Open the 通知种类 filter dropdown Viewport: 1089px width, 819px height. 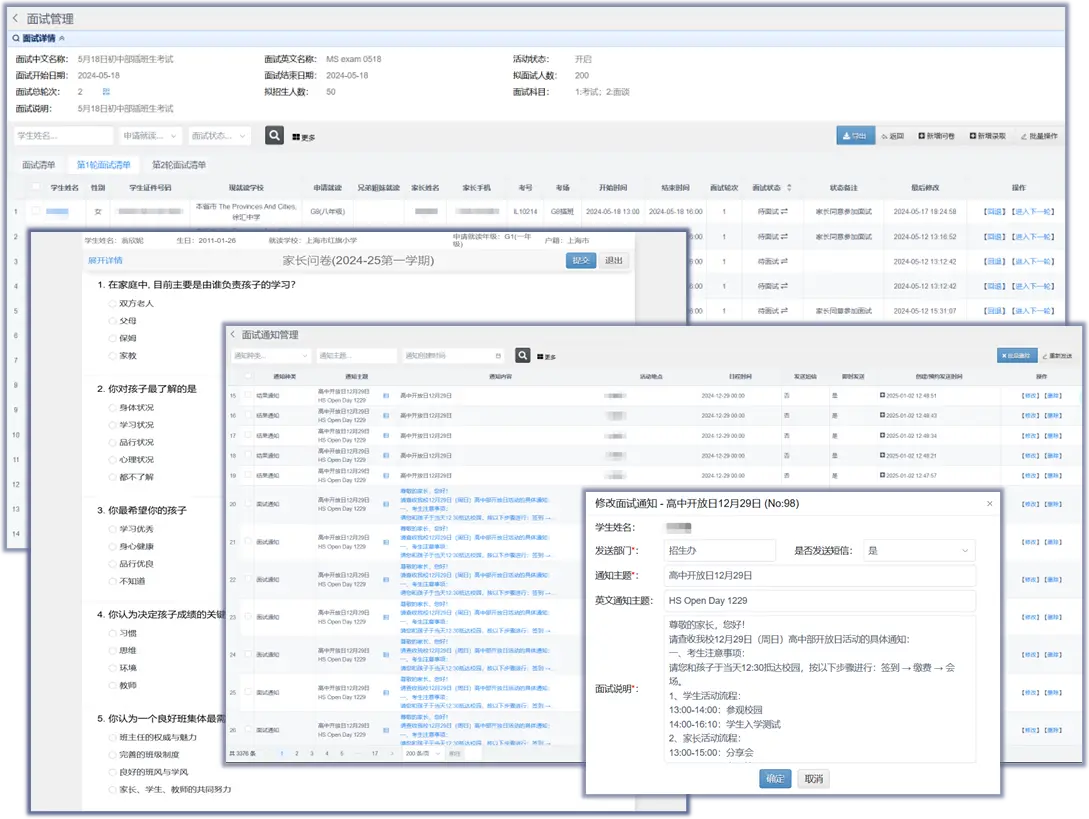point(270,356)
